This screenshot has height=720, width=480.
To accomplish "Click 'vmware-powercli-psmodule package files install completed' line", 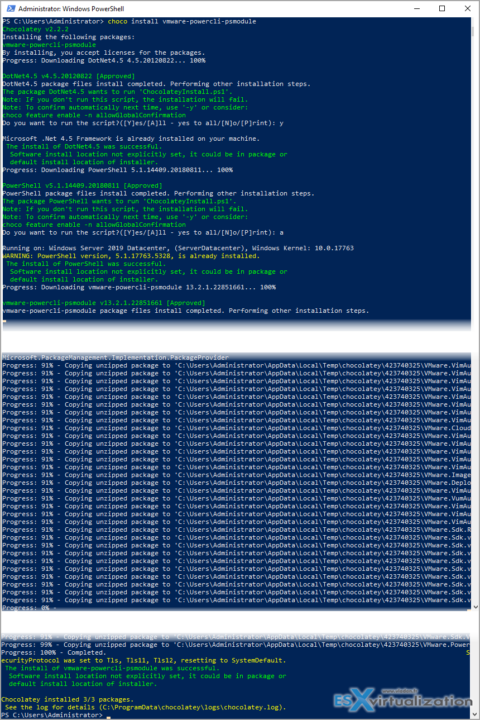I will click(x=186, y=311).
